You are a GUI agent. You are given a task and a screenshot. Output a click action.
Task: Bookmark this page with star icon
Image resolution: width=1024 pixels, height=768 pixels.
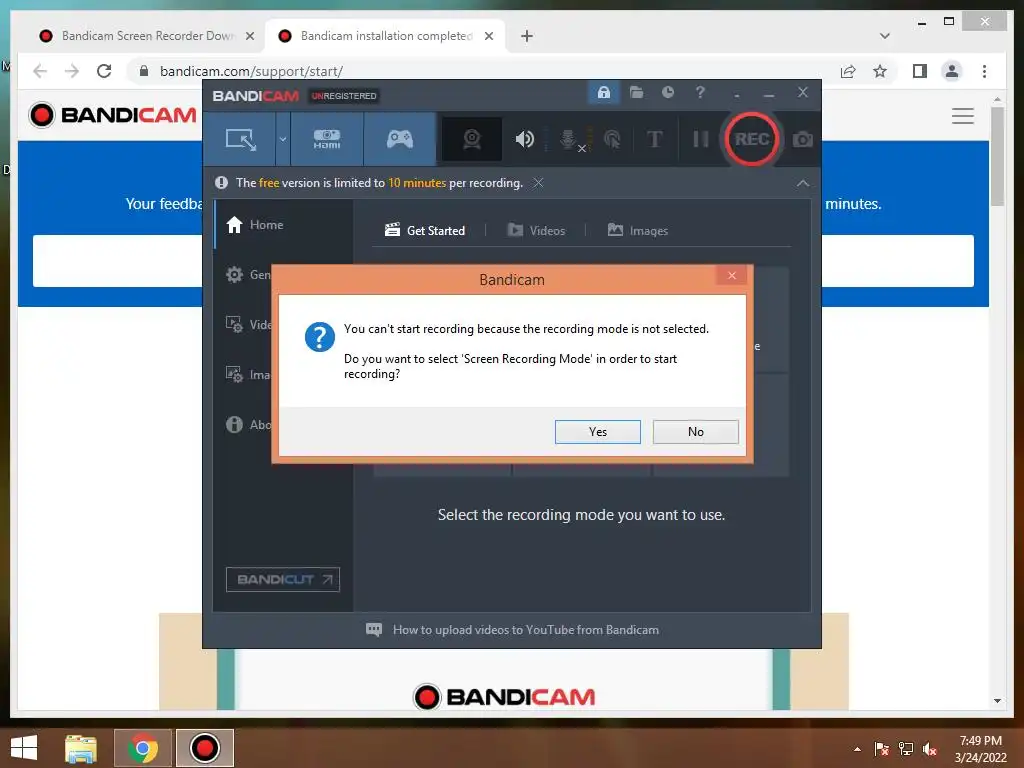[880, 71]
